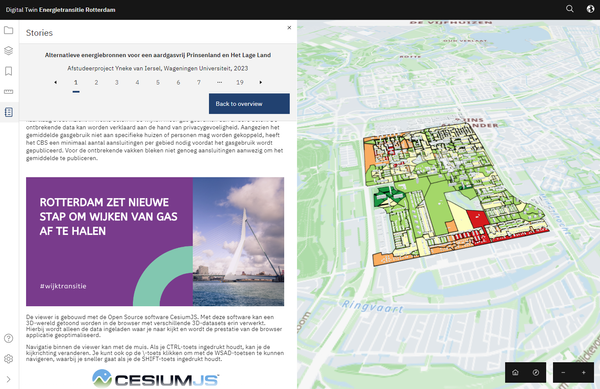Open the search icon in top bar
This screenshot has width=600, height=389.
(x=570, y=9)
